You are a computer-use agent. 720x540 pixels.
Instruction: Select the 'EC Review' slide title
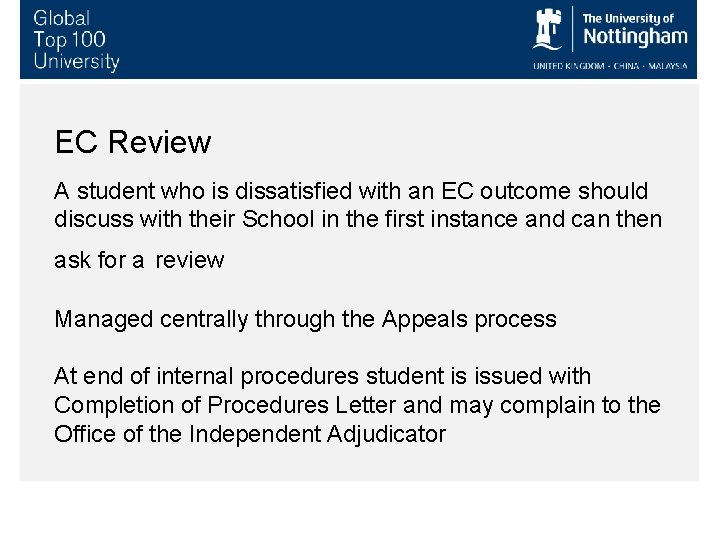[x=133, y=142]
